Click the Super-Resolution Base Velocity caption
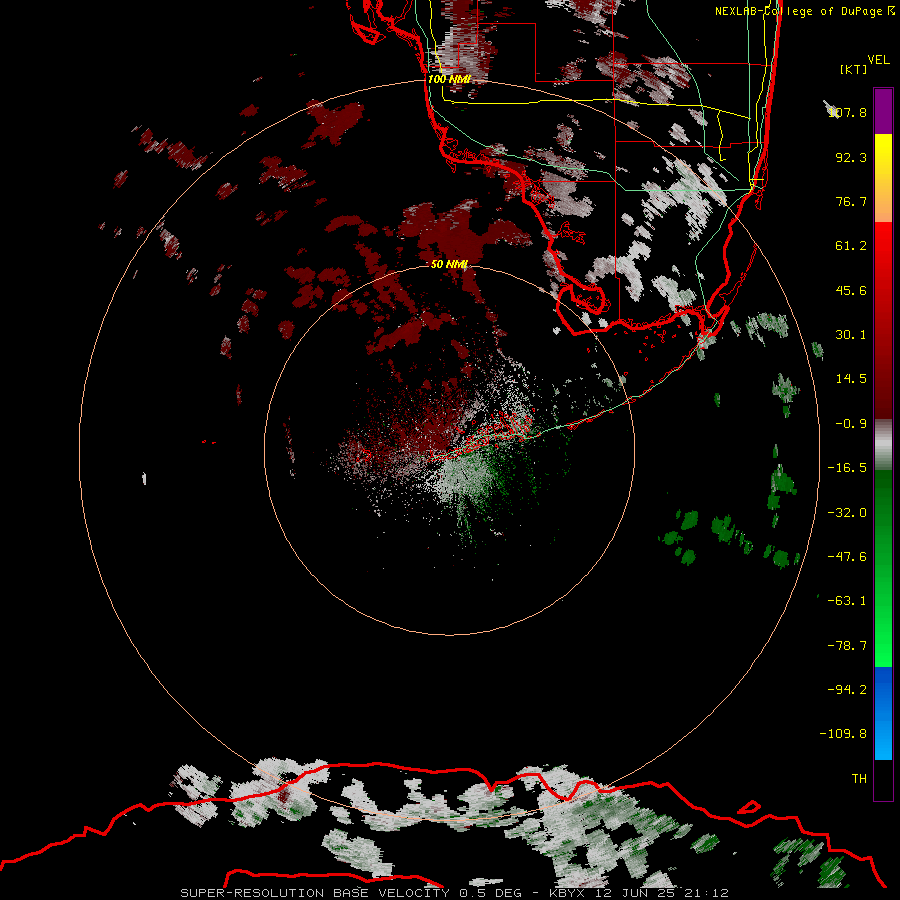900x900 pixels. pyautogui.click(x=454, y=893)
